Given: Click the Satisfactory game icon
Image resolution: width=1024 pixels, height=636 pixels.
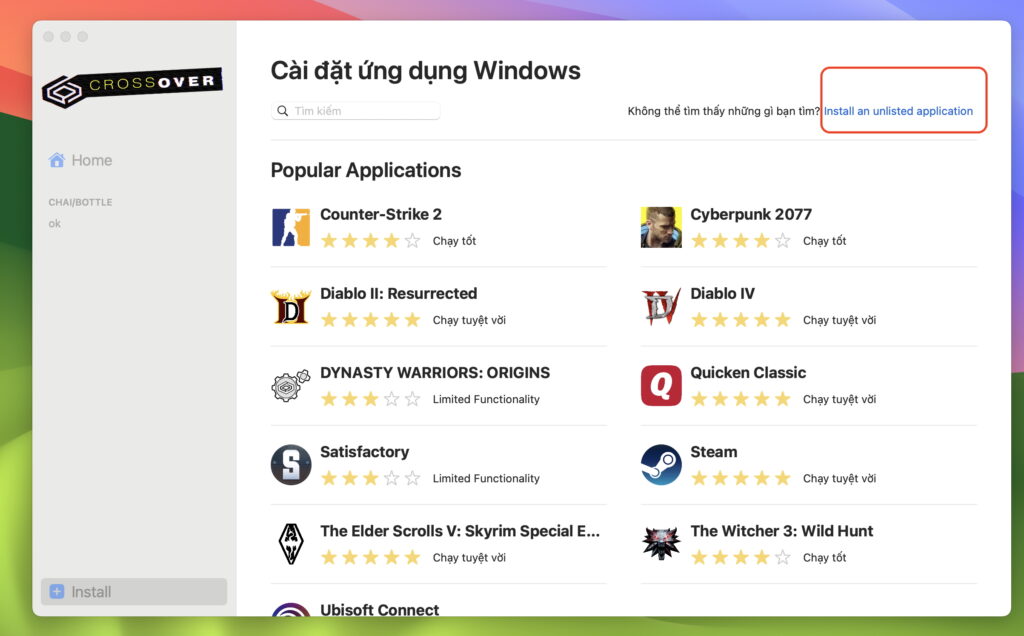Looking at the screenshot, I should pyautogui.click(x=290, y=465).
